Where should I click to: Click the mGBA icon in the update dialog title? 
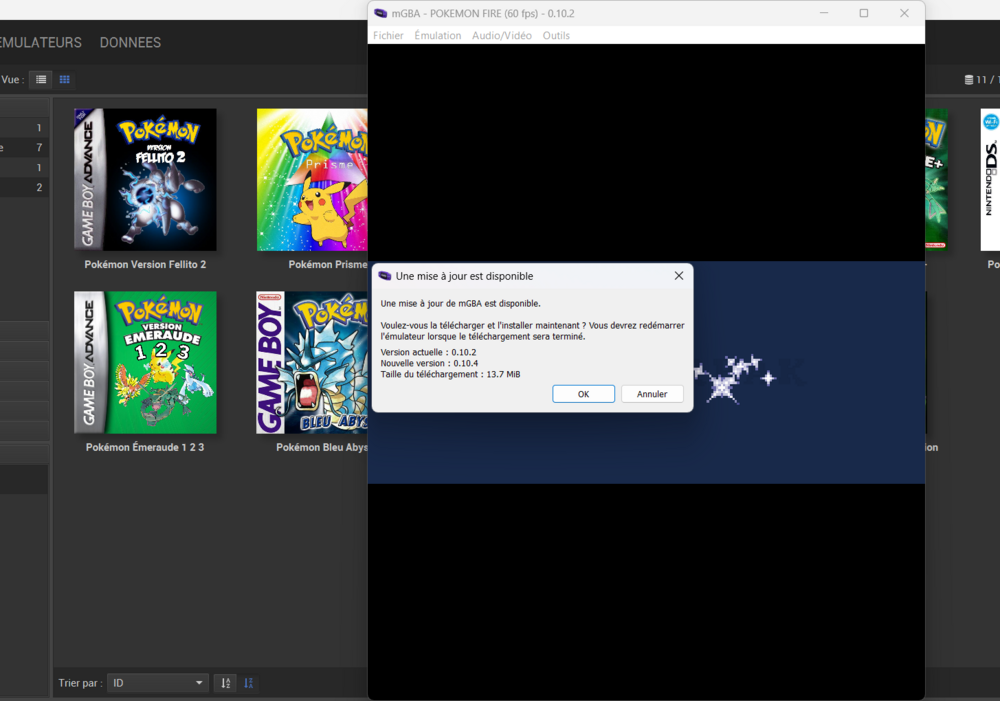[385, 276]
